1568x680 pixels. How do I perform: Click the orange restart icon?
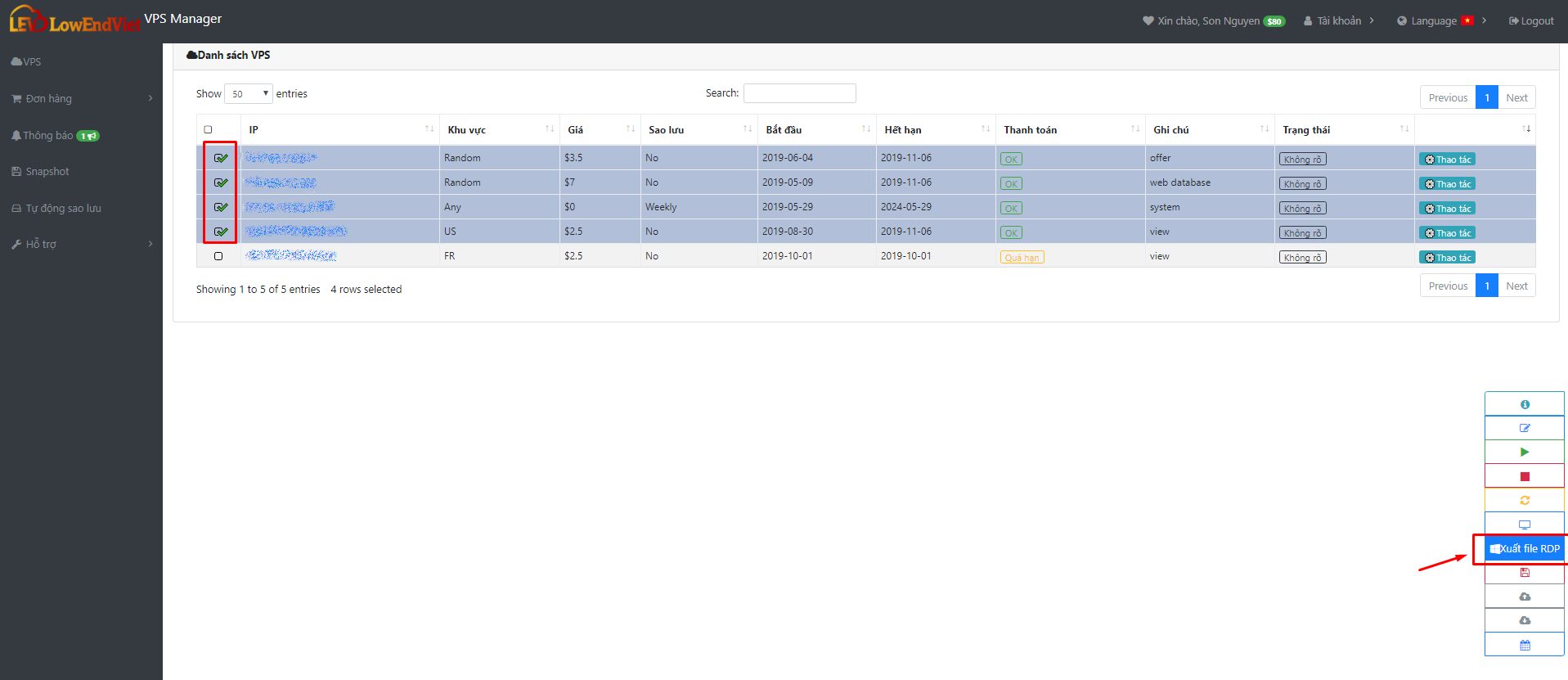point(1525,500)
